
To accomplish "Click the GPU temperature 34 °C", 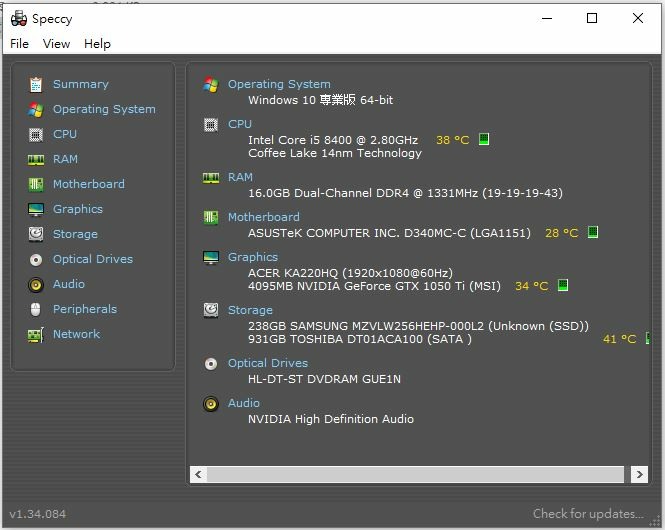I will [531, 286].
